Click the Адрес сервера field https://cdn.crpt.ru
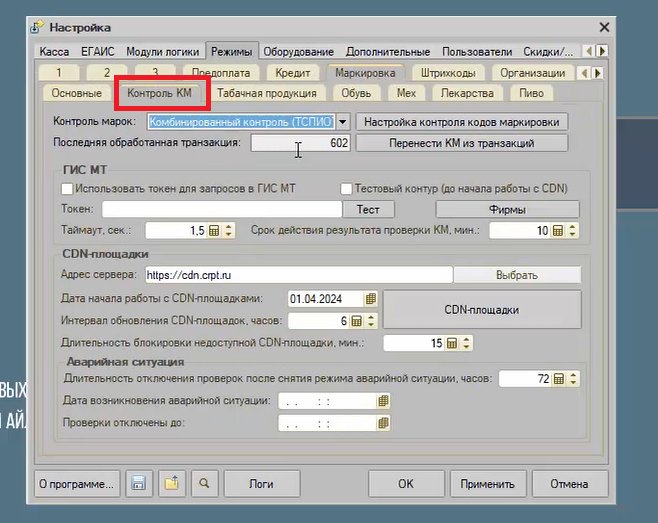The width and height of the screenshot is (658, 523). tap(299, 275)
